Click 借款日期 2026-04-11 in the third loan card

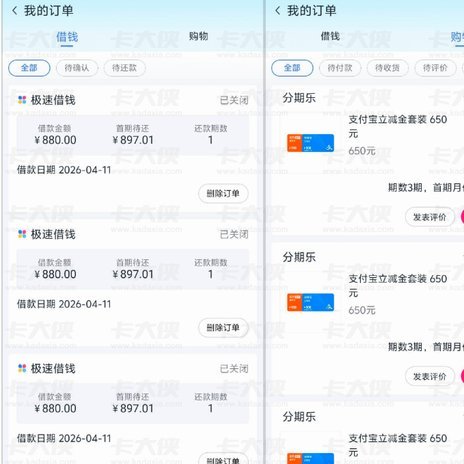click(x=64, y=439)
